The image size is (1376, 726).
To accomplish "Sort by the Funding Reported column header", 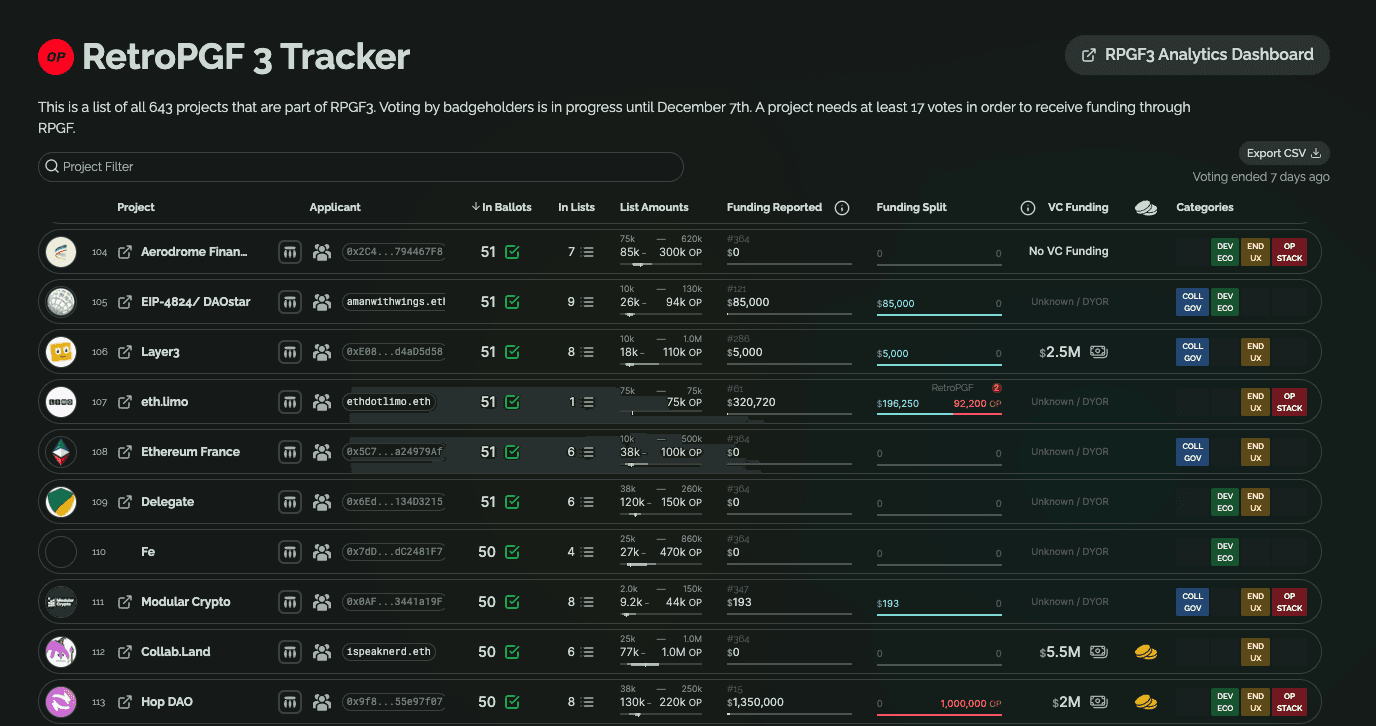I will (x=774, y=207).
